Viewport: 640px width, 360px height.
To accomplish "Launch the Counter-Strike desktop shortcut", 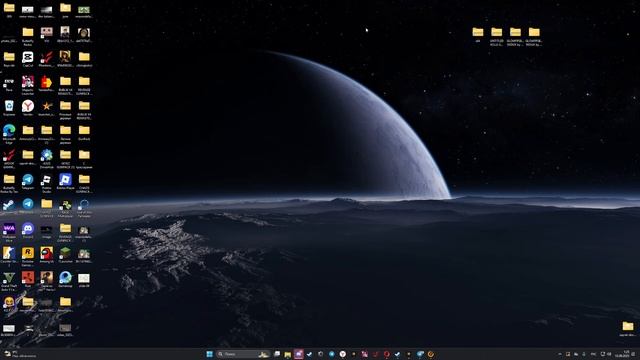I will coord(9,253).
